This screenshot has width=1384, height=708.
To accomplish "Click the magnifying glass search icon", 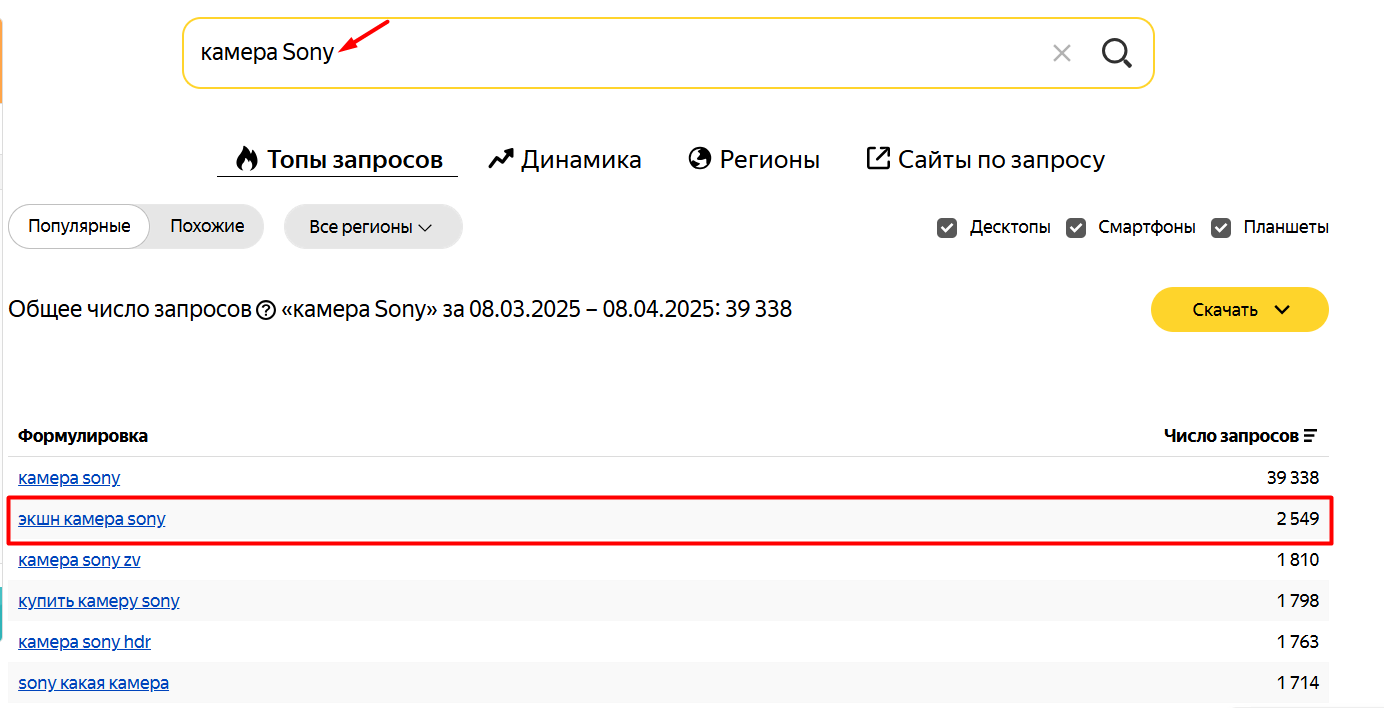I will (x=1116, y=53).
